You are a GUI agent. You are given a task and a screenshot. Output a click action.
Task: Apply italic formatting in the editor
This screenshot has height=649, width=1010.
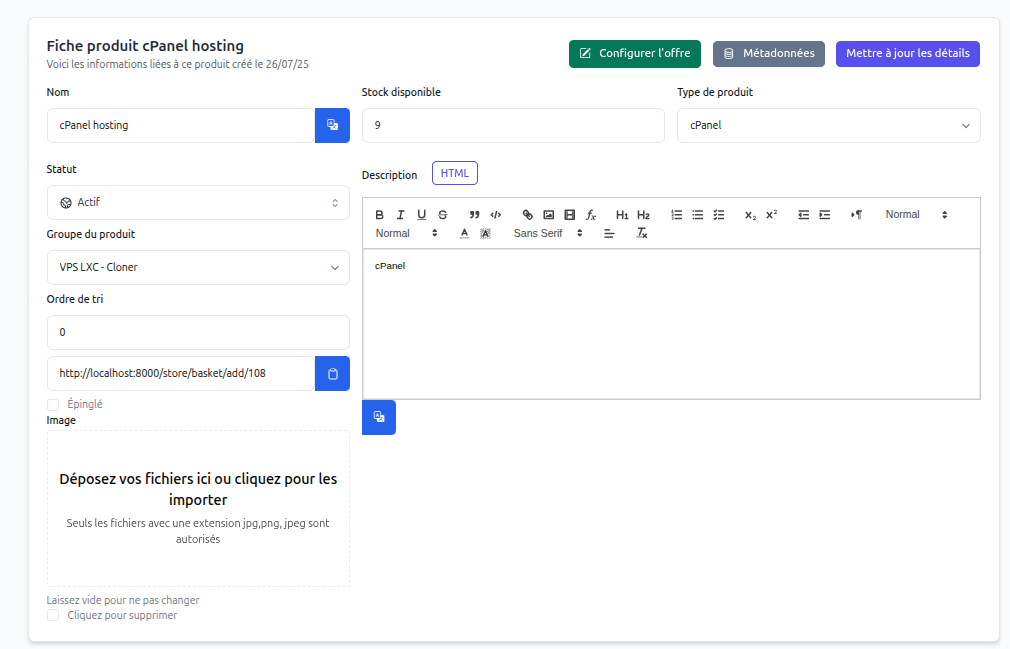point(400,215)
